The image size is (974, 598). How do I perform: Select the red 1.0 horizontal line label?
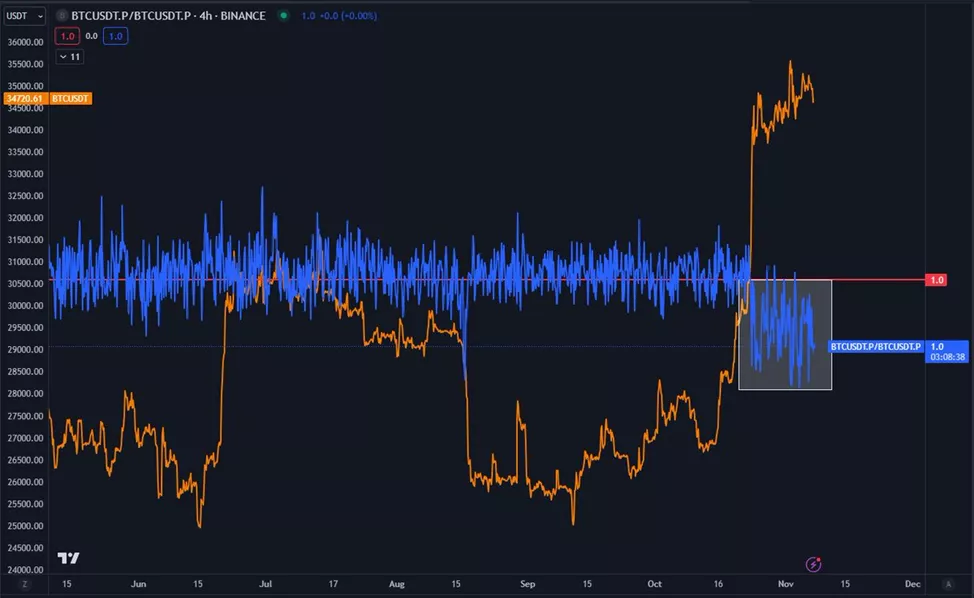(x=936, y=280)
